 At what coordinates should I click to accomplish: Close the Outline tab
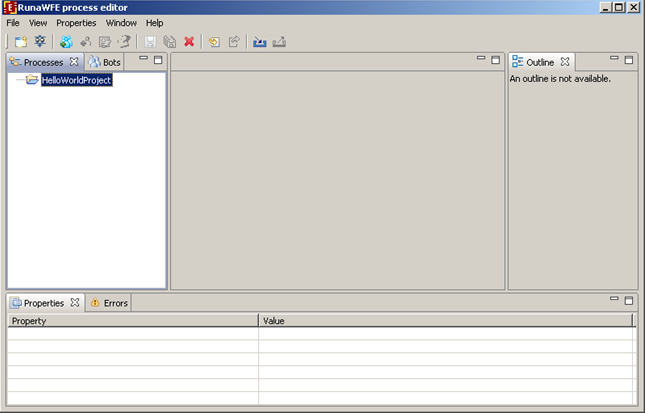[x=565, y=62]
